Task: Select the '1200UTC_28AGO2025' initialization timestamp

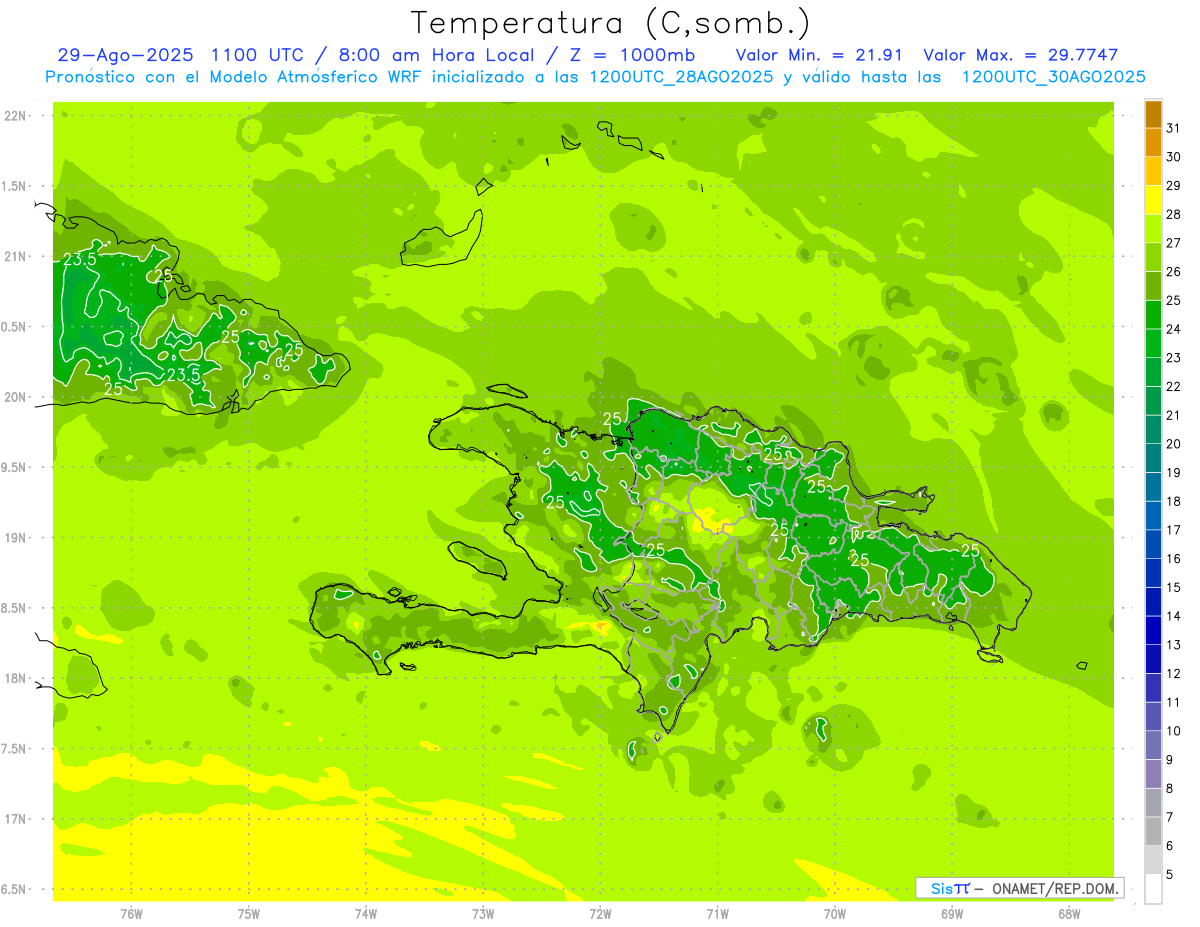Action: (x=682, y=77)
